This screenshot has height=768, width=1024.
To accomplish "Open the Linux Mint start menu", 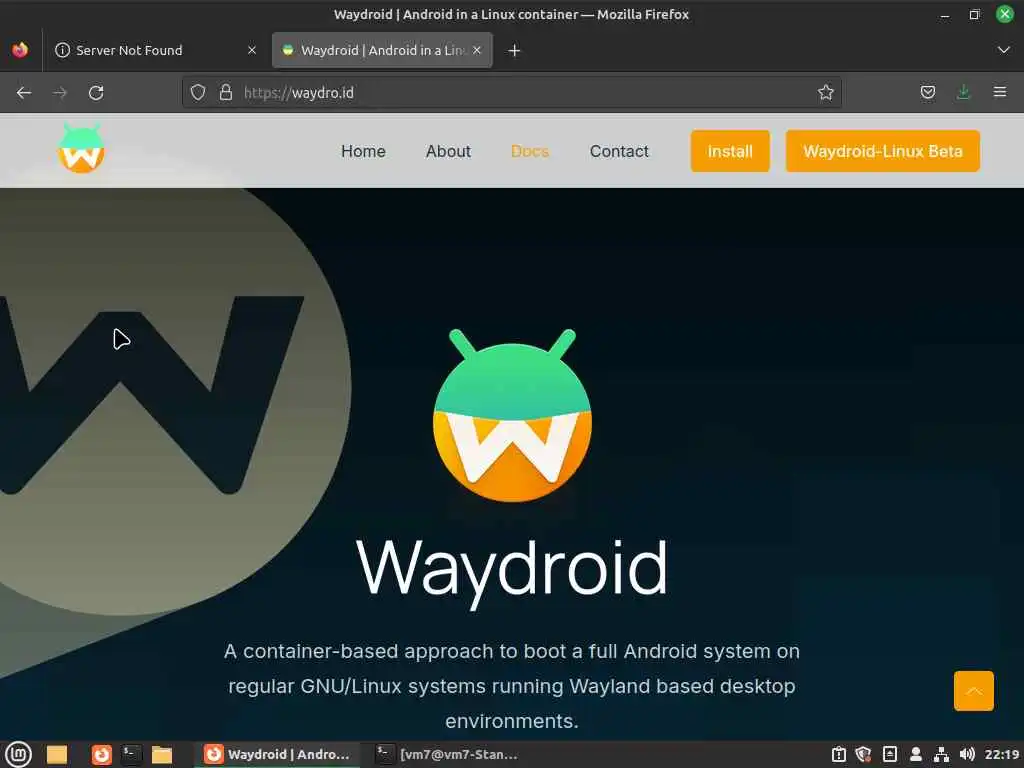I will tap(18, 754).
